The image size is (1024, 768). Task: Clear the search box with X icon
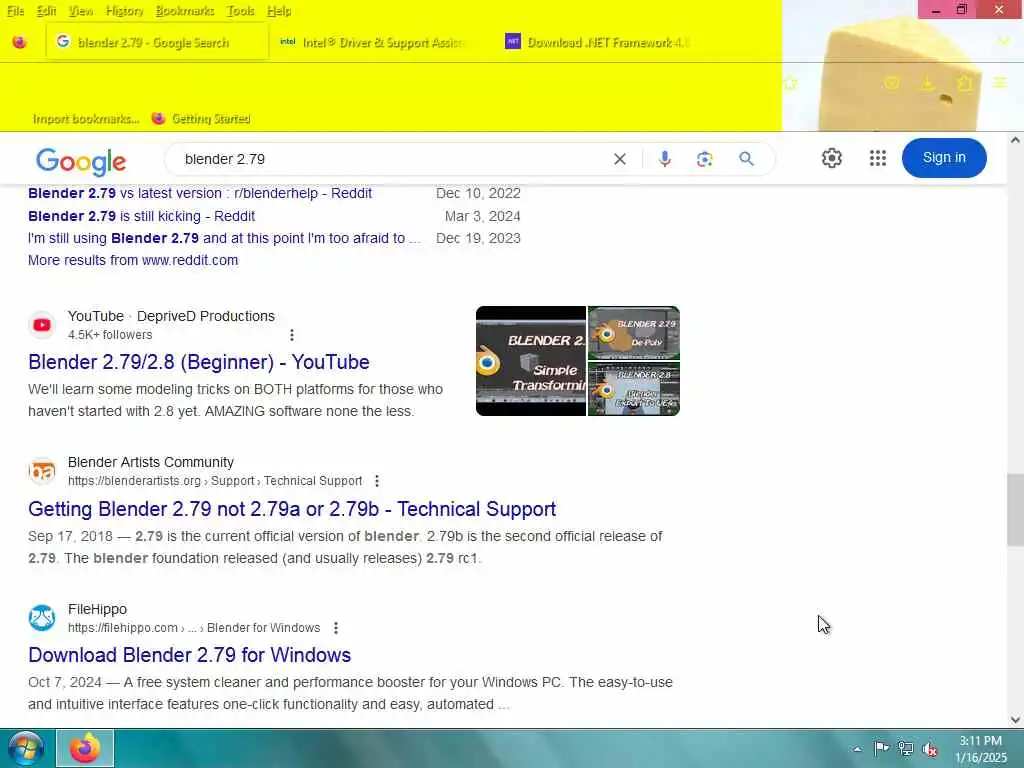[x=620, y=159]
